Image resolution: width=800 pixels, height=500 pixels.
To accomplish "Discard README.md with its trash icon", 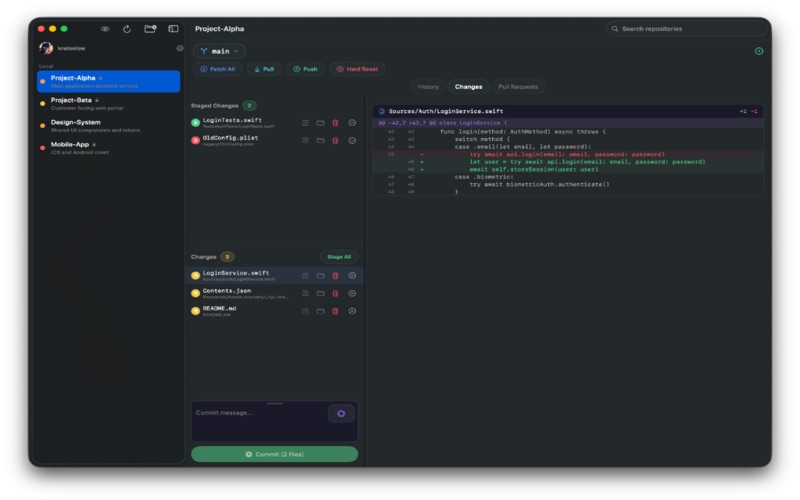I will (335, 311).
